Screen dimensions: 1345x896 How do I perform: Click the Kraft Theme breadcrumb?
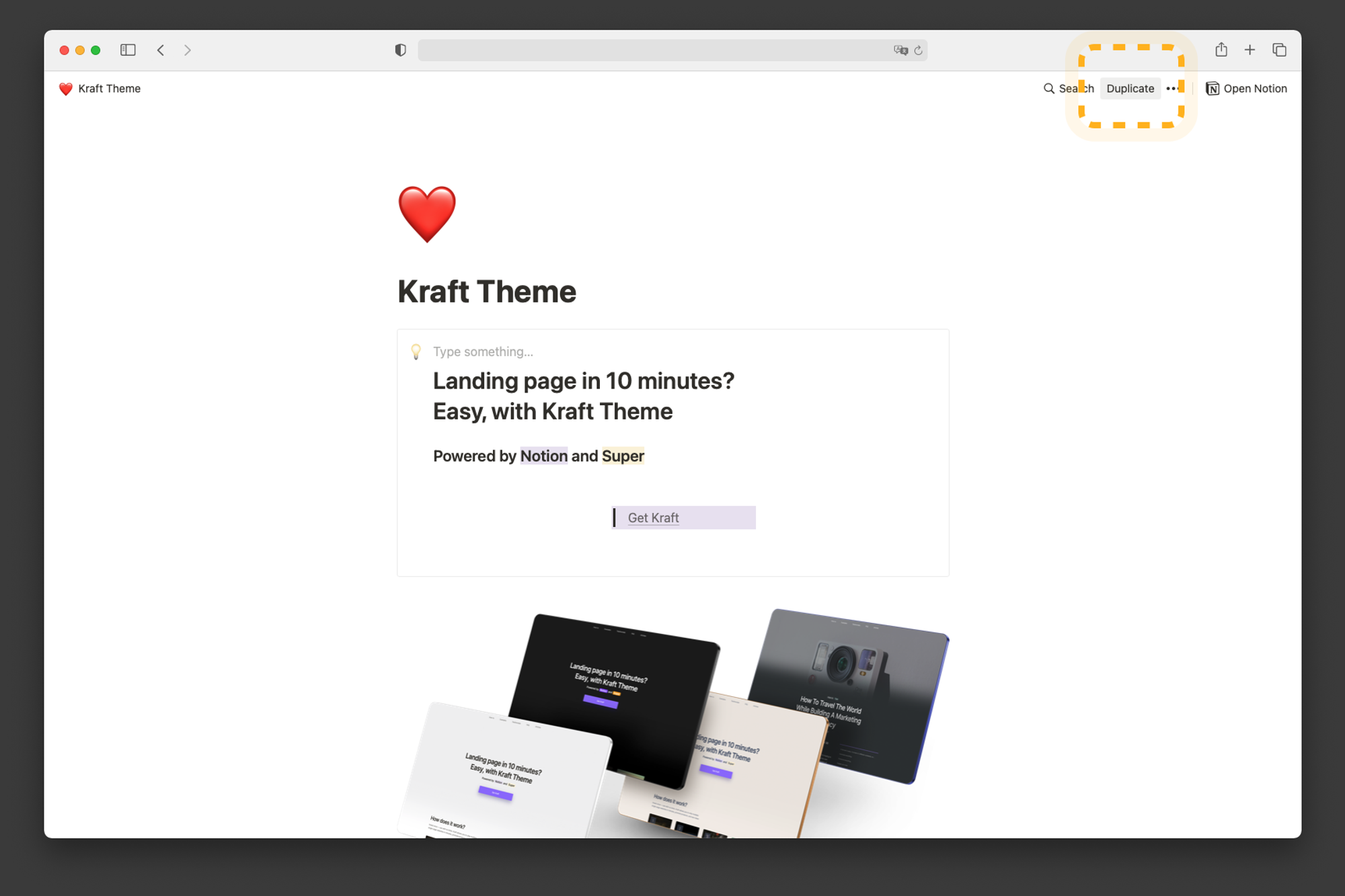tap(100, 89)
